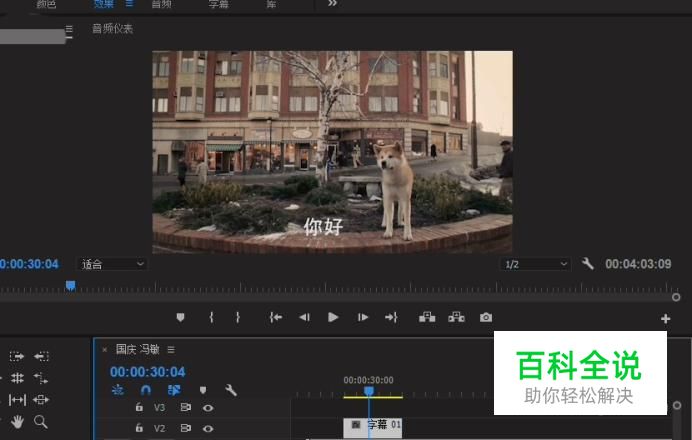Switch to the 音频 workspace tab
692x440 pixels.
(162, 4)
